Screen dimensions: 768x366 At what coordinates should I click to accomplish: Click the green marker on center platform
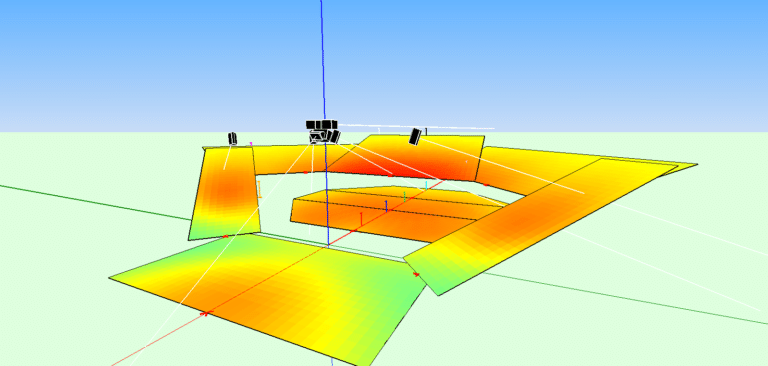point(405,196)
